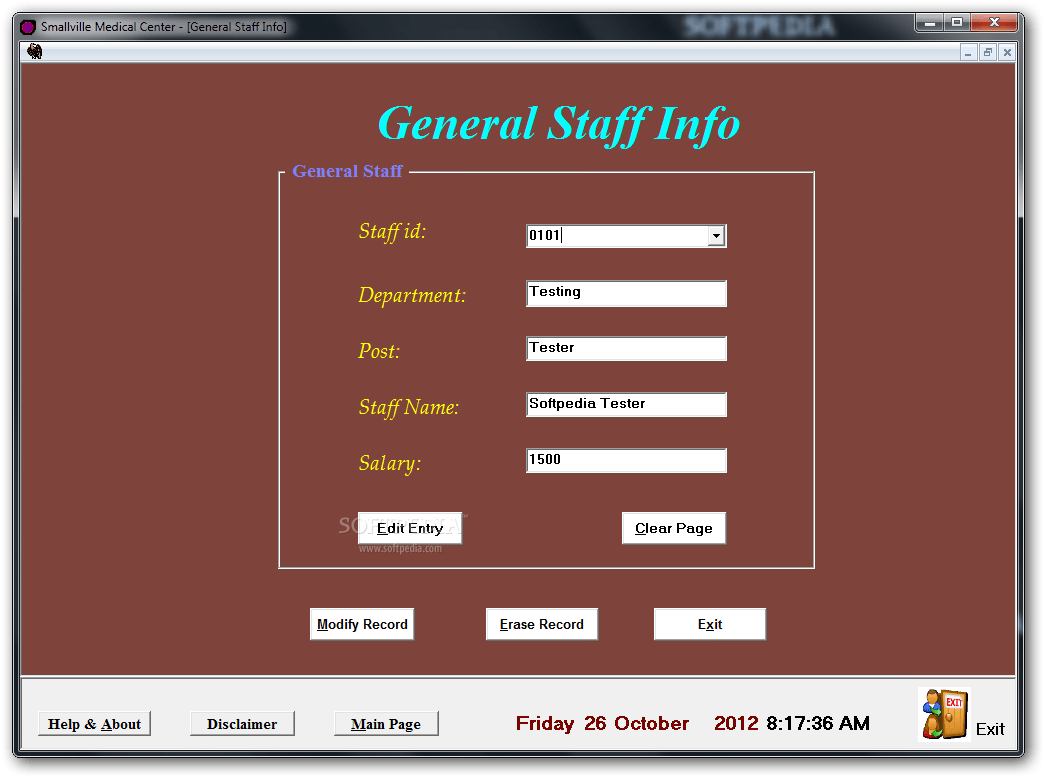Screen dimensions: 1045x778
Task: Select the Staff Name field with Softpedia Tester
Action: tap(626, 404)
